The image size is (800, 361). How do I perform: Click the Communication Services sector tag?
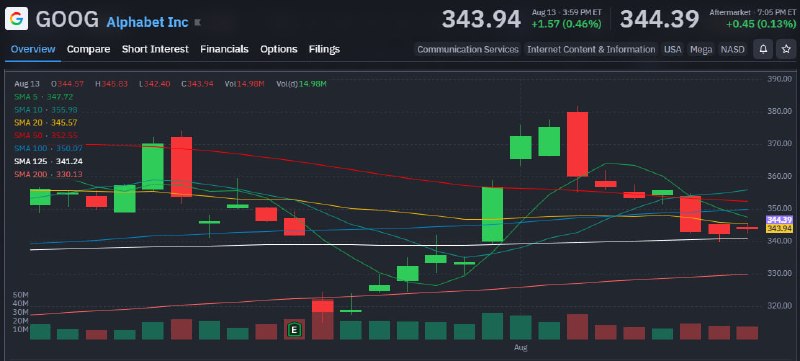[468, 49]
